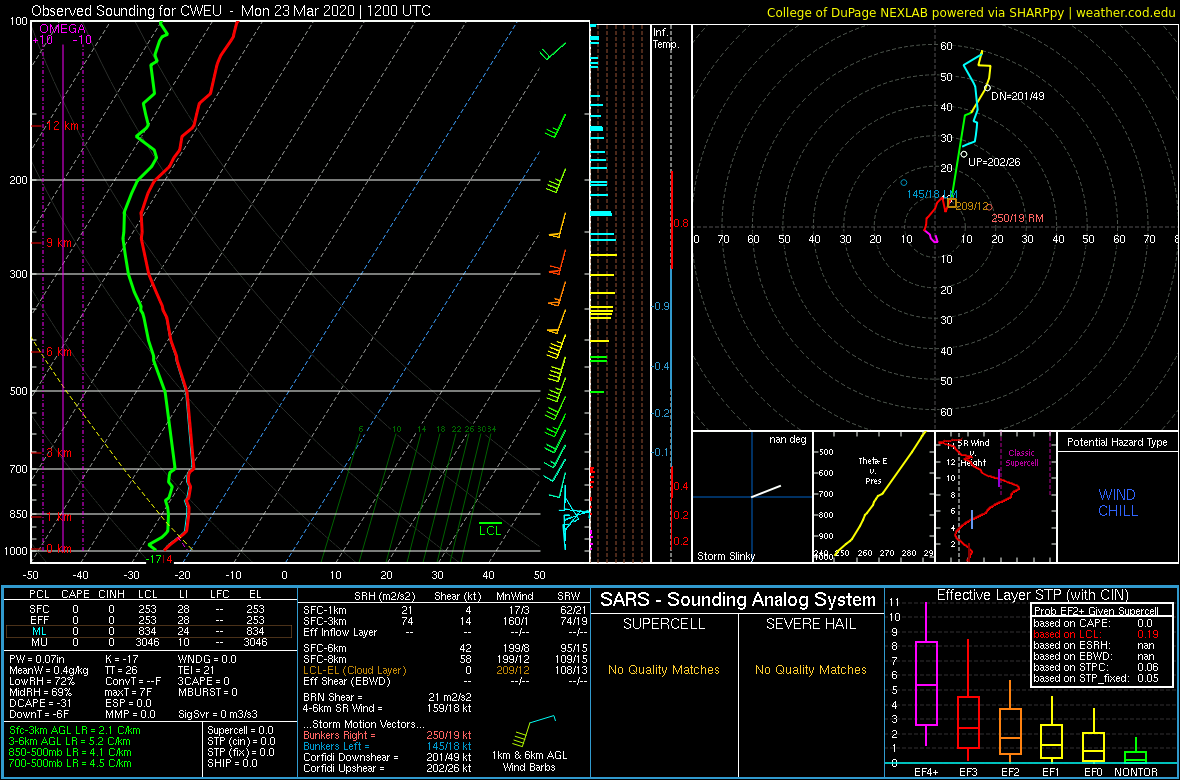The width and height of the screenshot is (1180, 780).
Task: Click the 200 mb pressure label
Action: click(x=19, y=180)
